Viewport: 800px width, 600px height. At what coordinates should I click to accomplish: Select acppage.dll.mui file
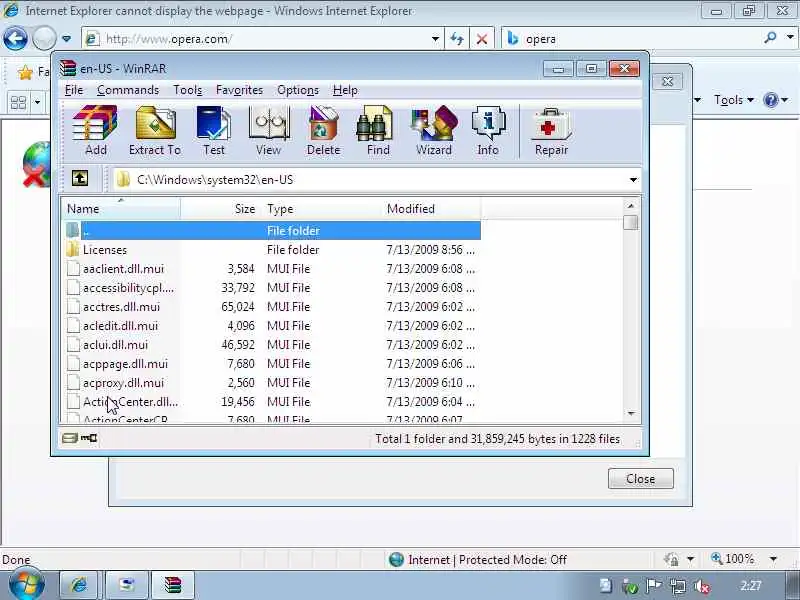point(273,364)
